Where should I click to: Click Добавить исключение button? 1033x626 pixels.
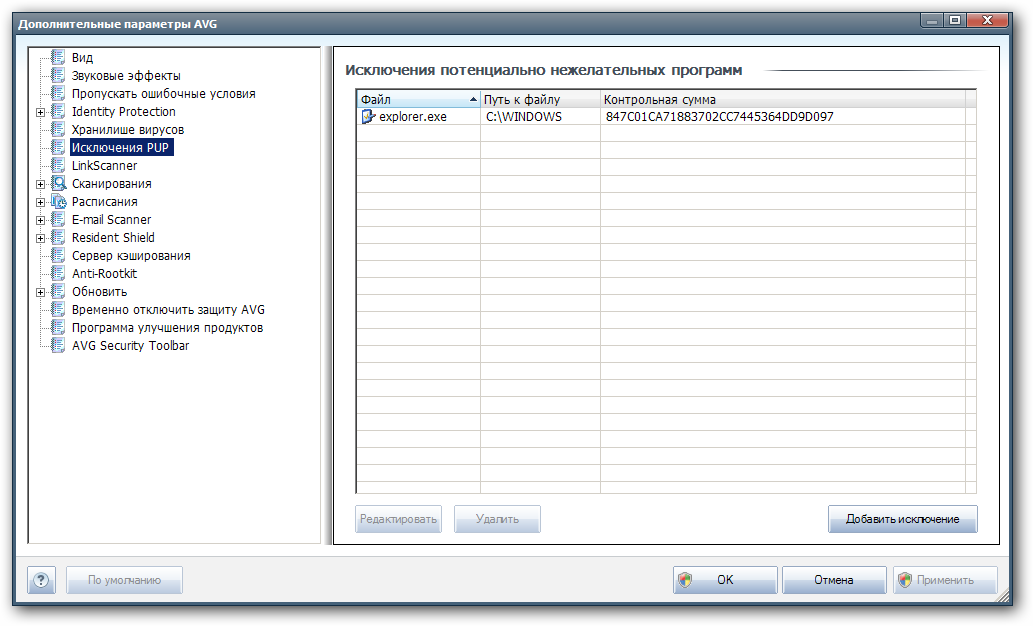903,519
